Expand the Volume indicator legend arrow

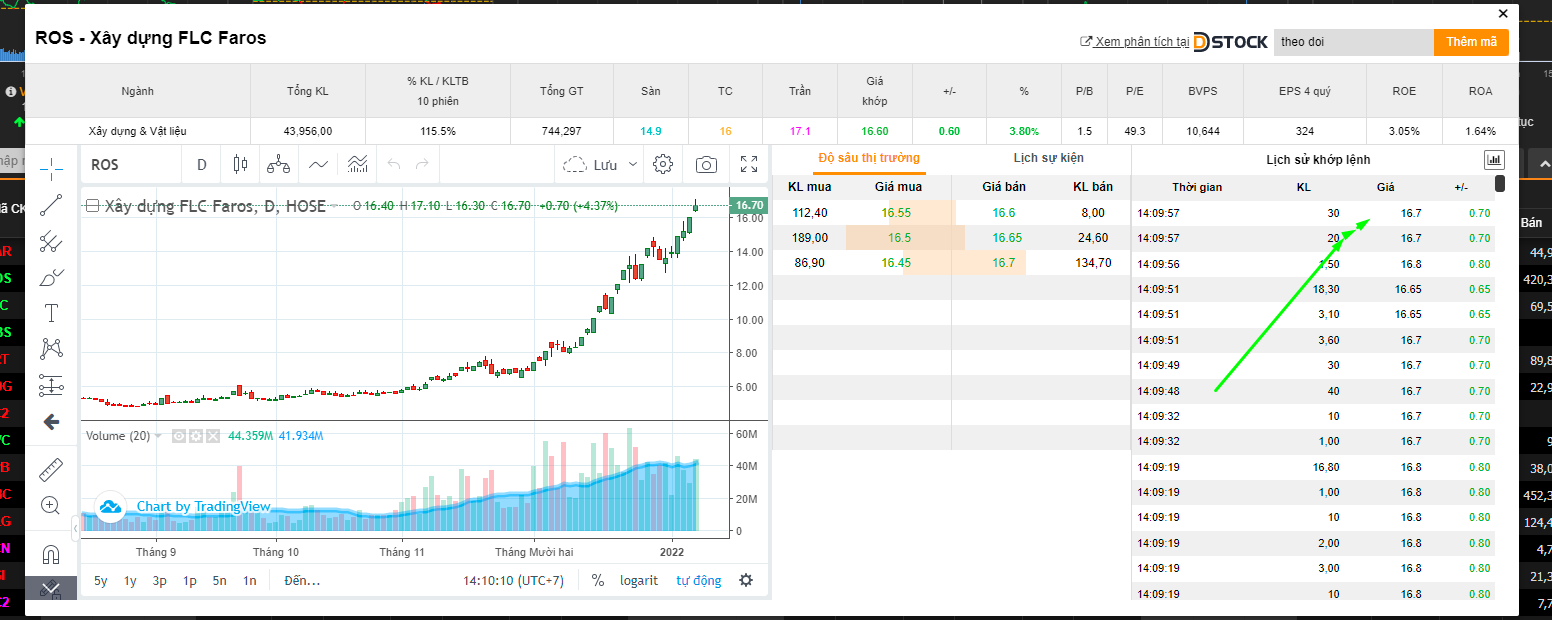158,436
